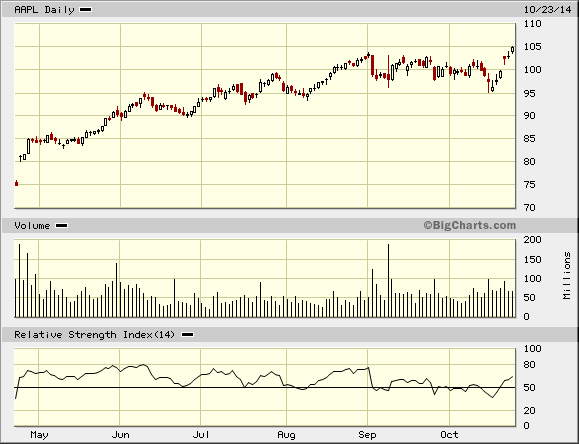Click the Jul month label
The image size is (579, 444).
click(x=201, y=435)
